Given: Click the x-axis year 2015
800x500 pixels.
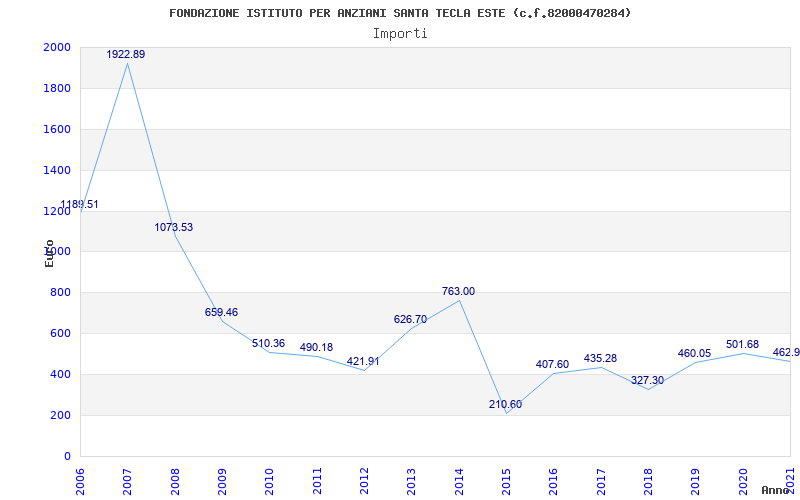Looking at the screenshot, I should pos(506,481).
